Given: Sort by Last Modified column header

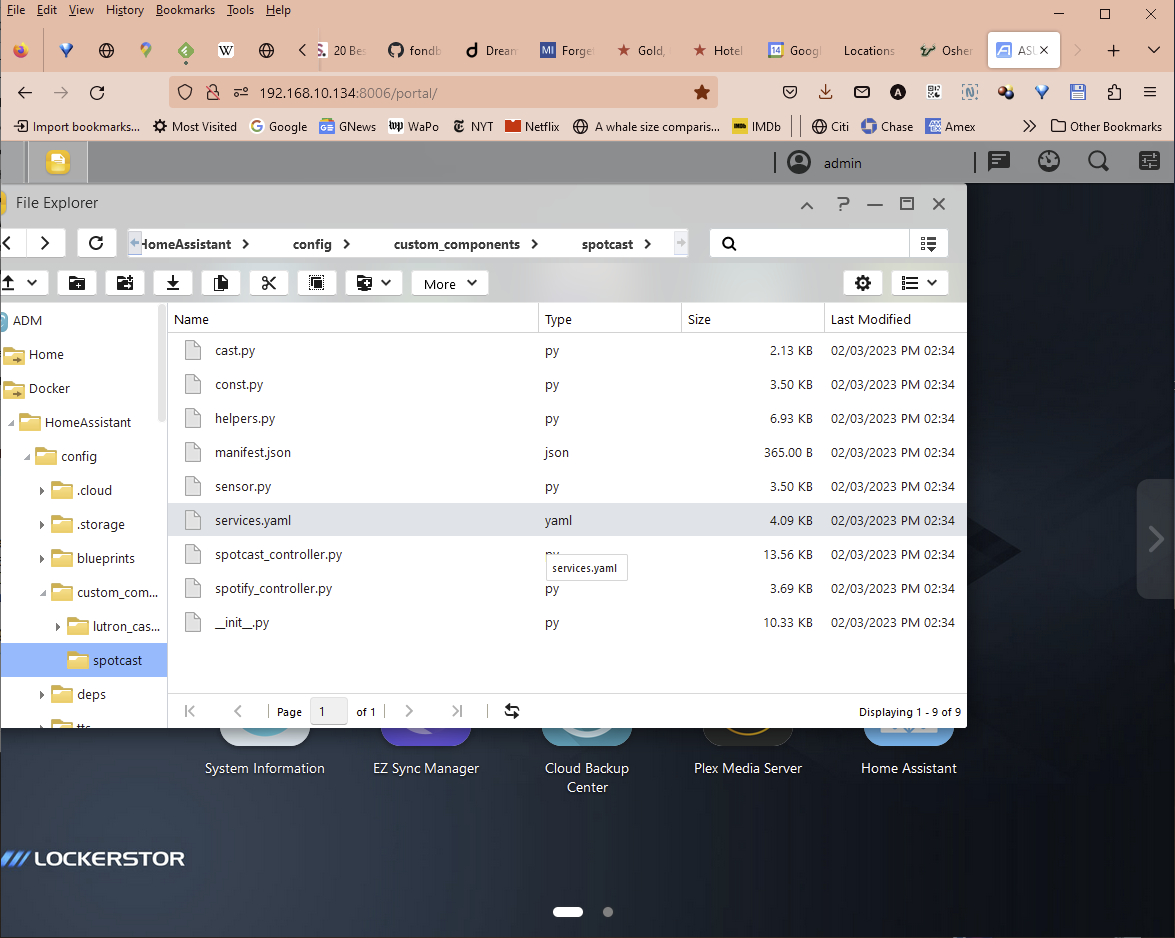Looking at the screenshot, I should tap(895, 319).
